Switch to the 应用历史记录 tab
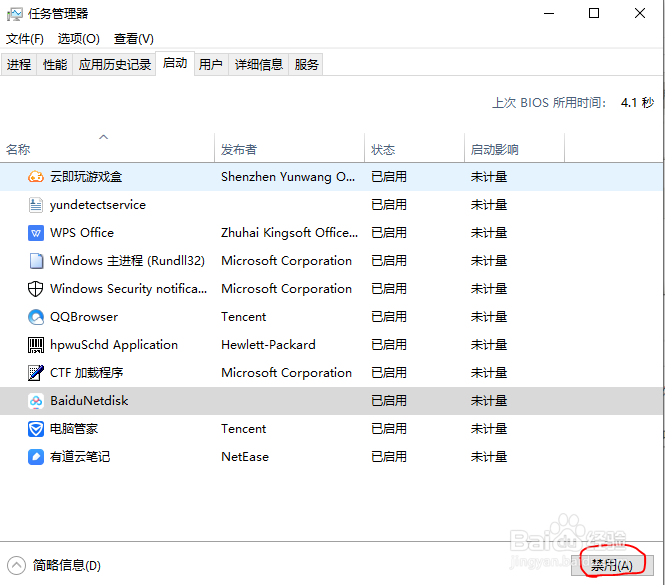This screenshot has height=585, width=665. pyautogui.click(x=115, y=64)
